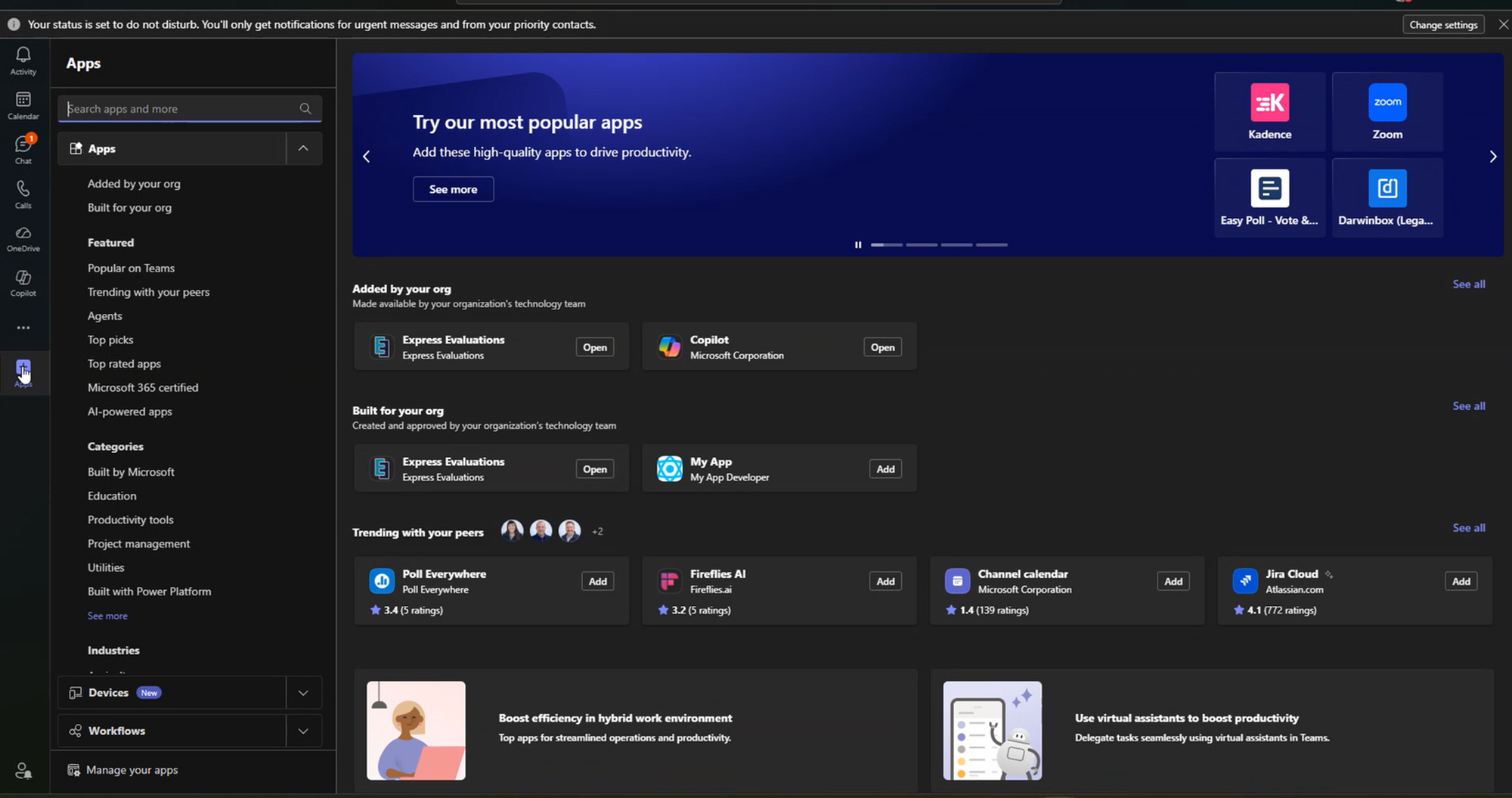
Task: Open the Zoom app tile
Action: pyautogui.click(x=1387, y=112)
